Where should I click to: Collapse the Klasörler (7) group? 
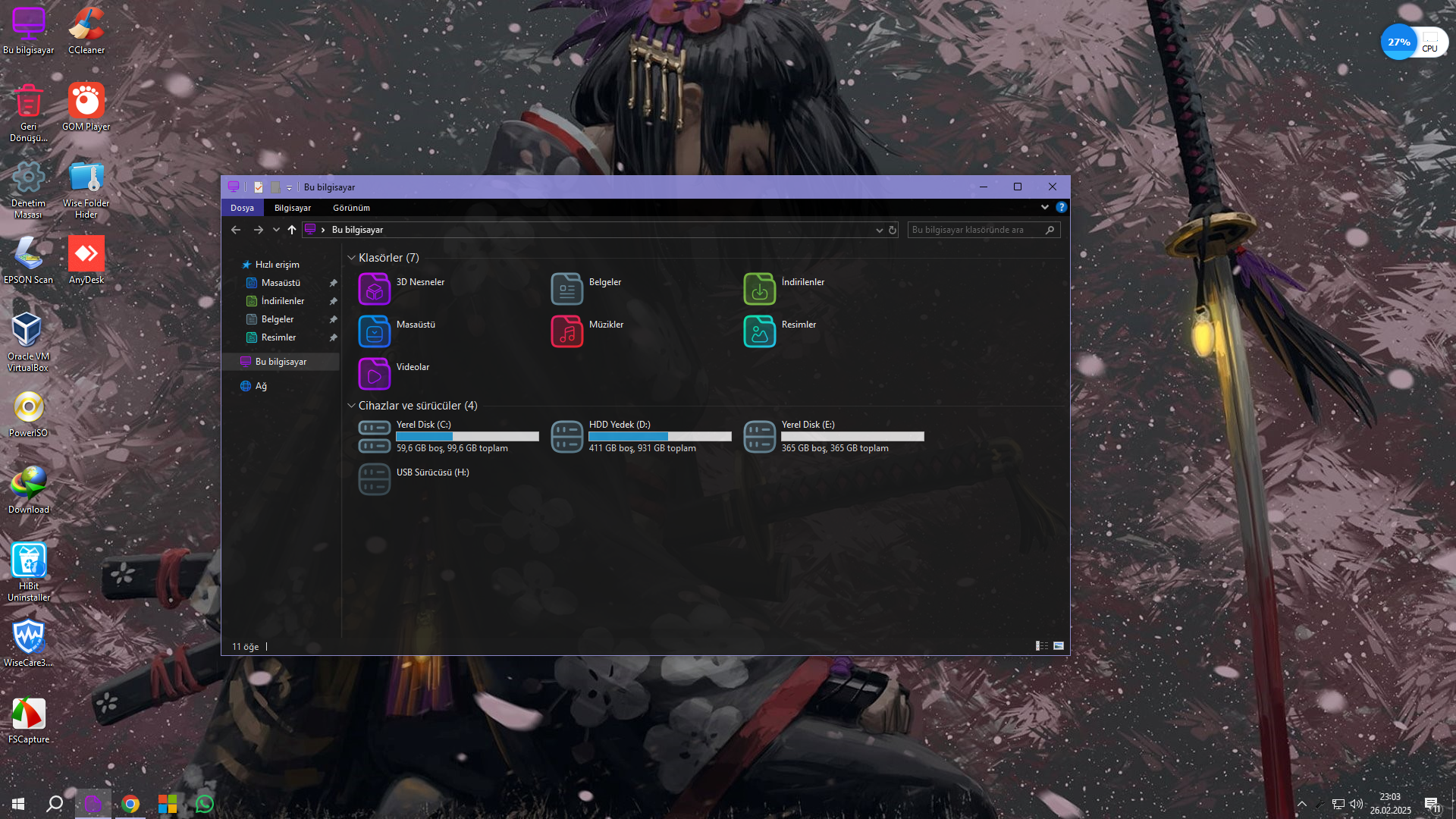point(351,258)
